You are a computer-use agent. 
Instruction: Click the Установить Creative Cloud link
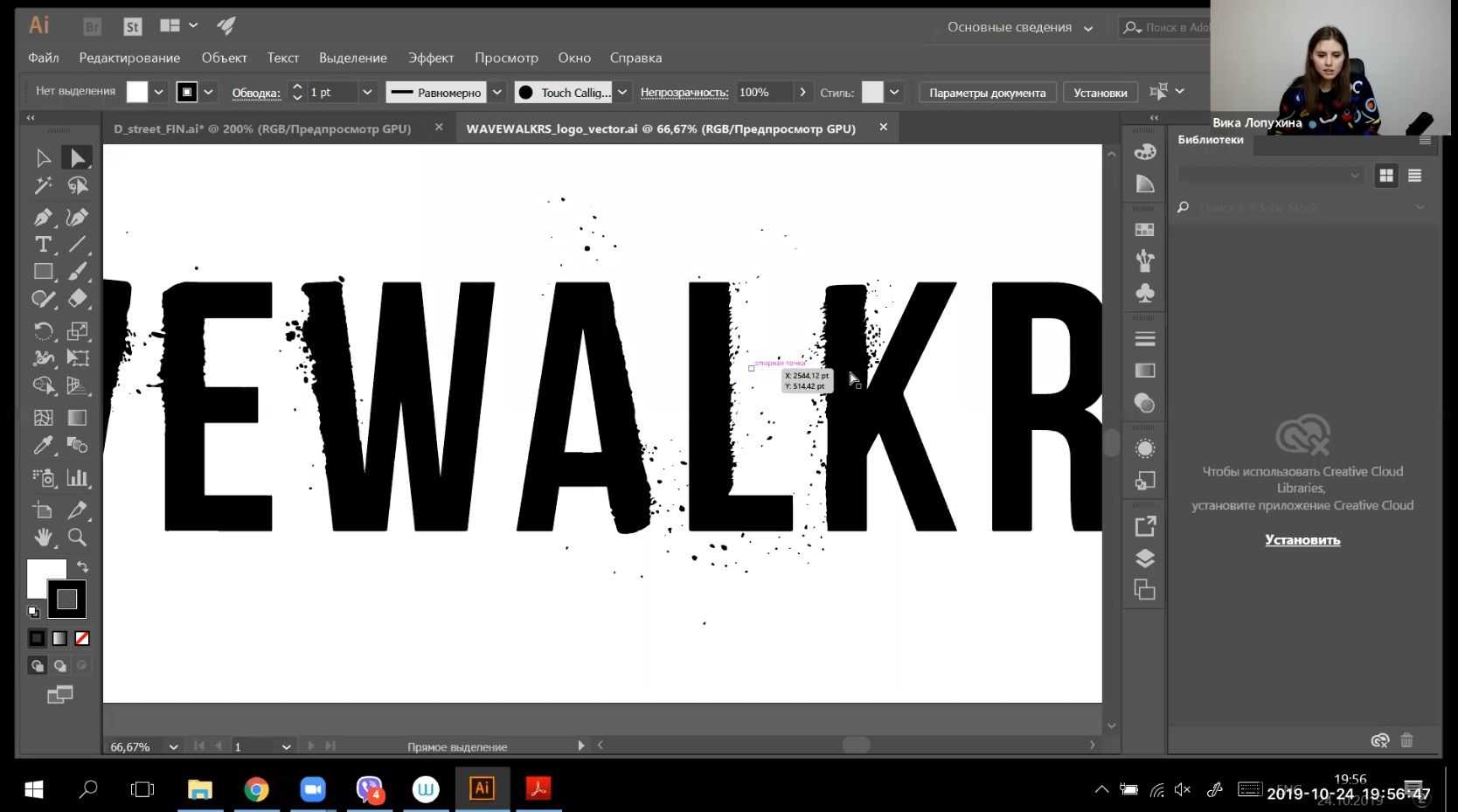(x=1302, y=539)
